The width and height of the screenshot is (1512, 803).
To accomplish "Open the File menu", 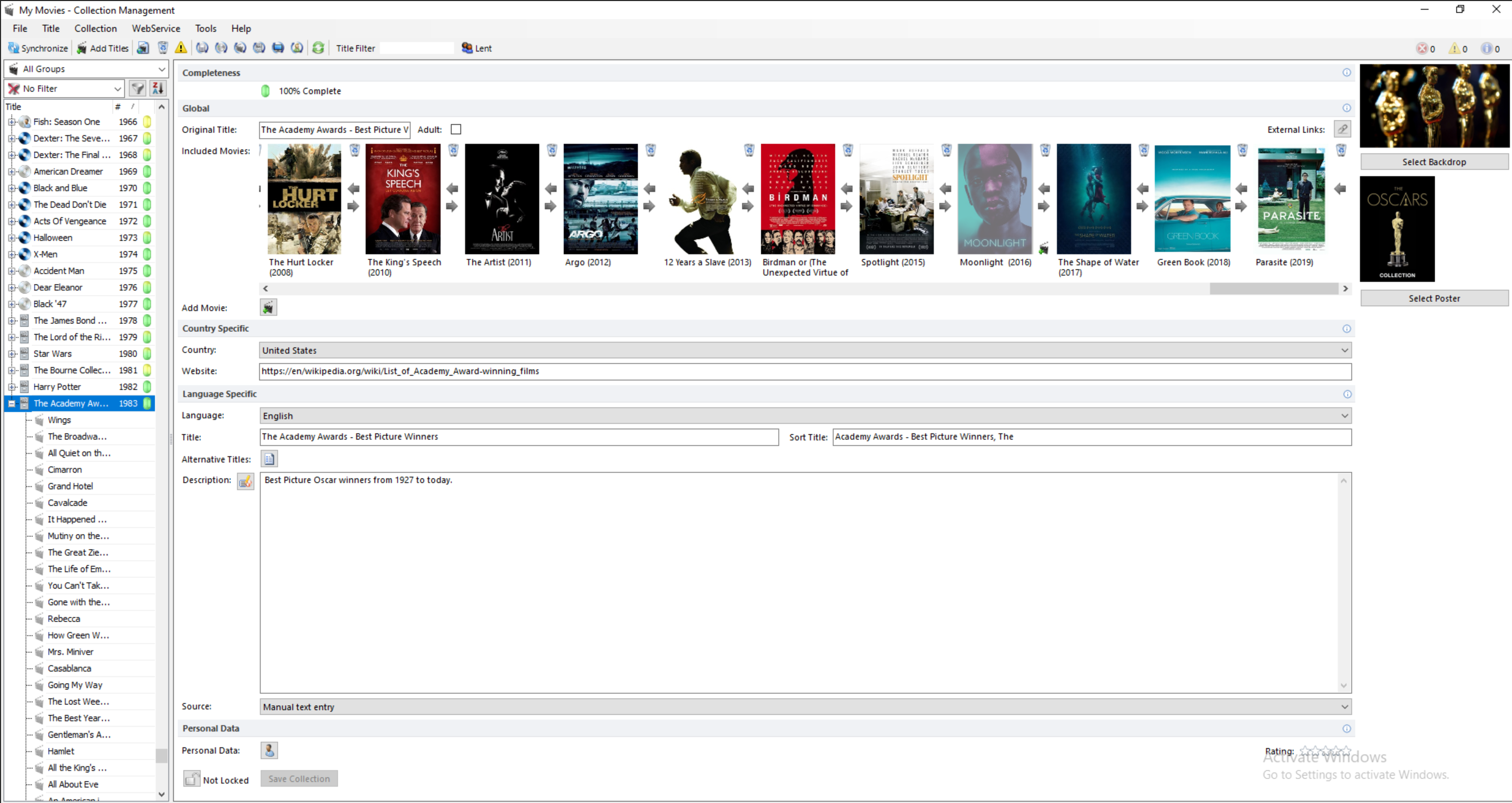I will (x=20, y=28).
